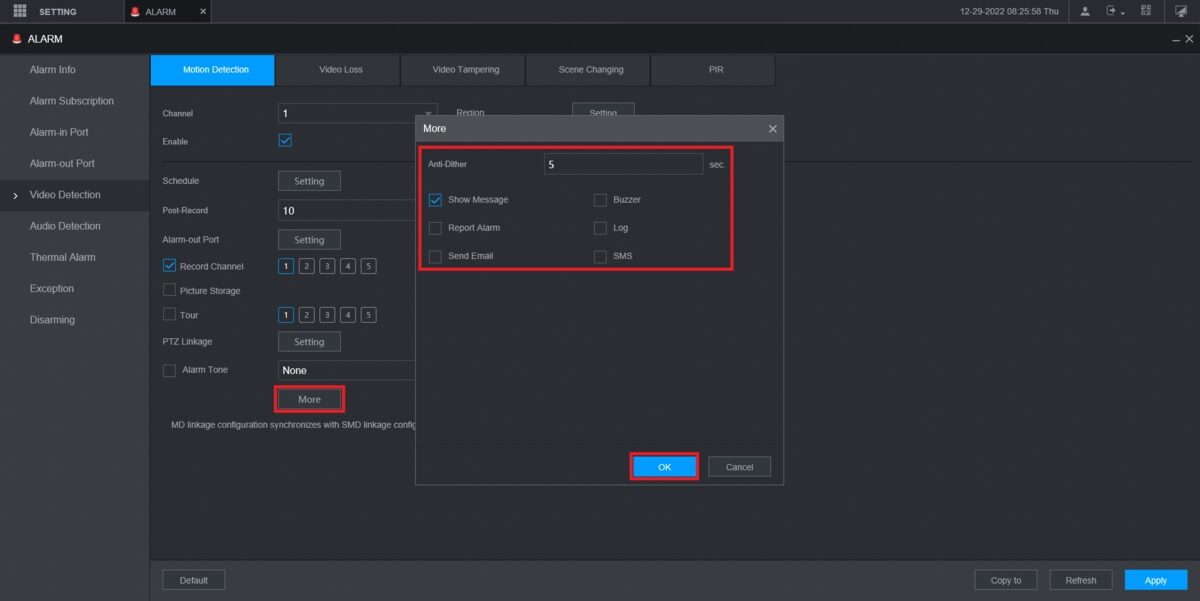1200x601 pixels.
Task: Enable the Buzzer checkbox
Action: coord(600,200)
